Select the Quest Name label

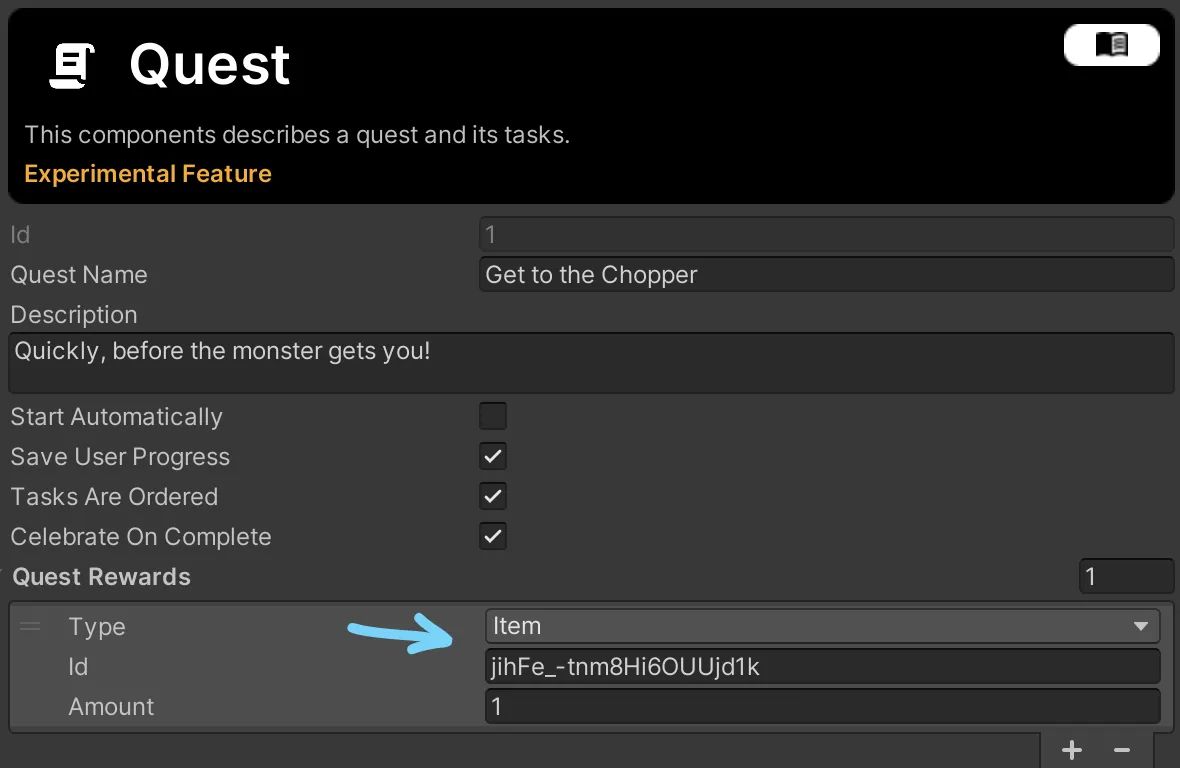click(x=79, y=275)
